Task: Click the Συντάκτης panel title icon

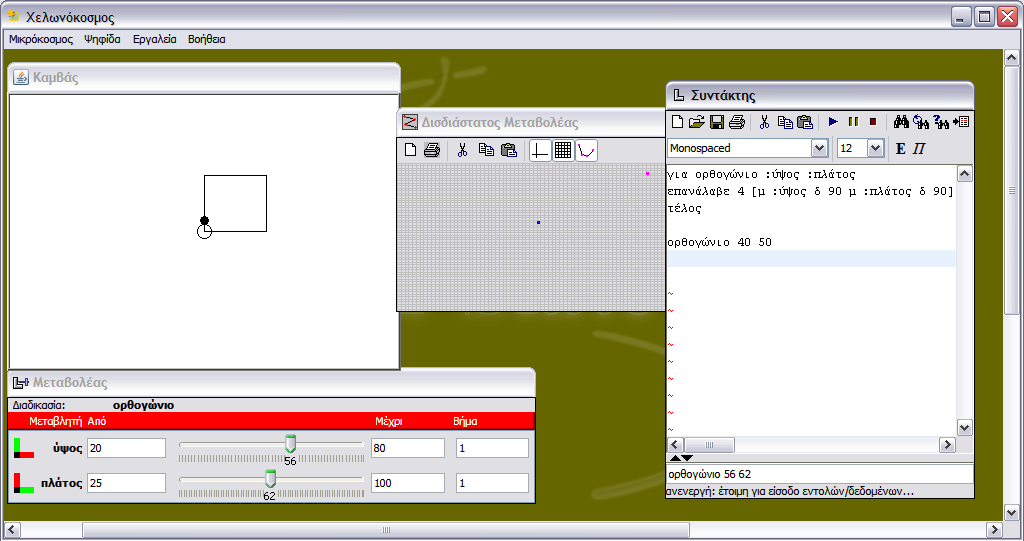Action: pyautogui.click(x=679, y=95)
